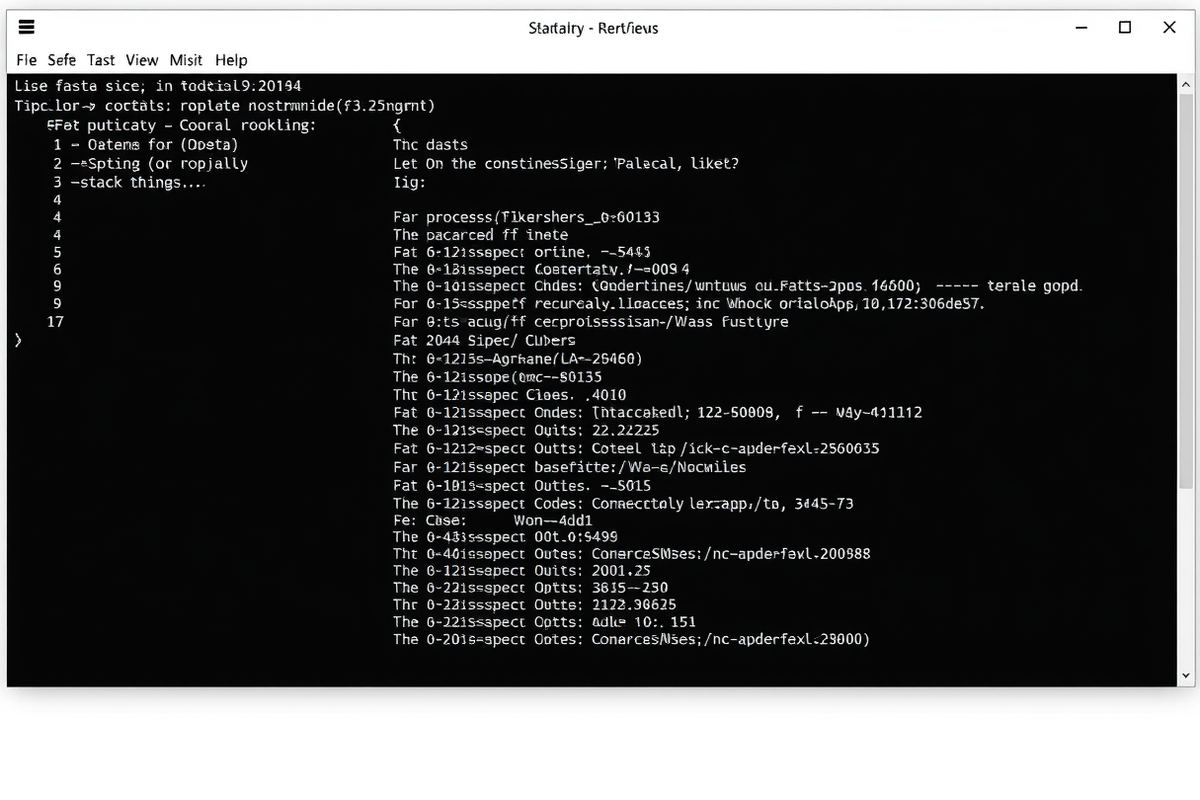Maximize the terminal window

click(x=1125, y=28)
